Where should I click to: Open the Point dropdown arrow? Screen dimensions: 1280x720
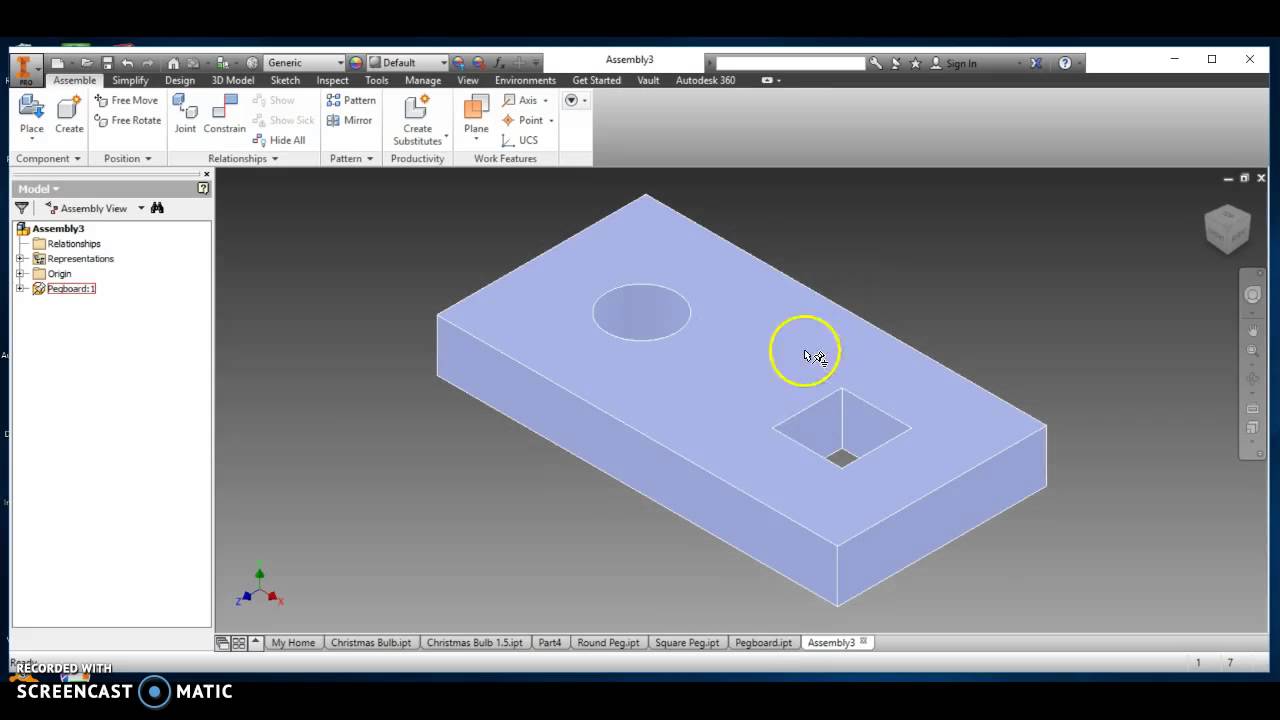coord(550,120)
